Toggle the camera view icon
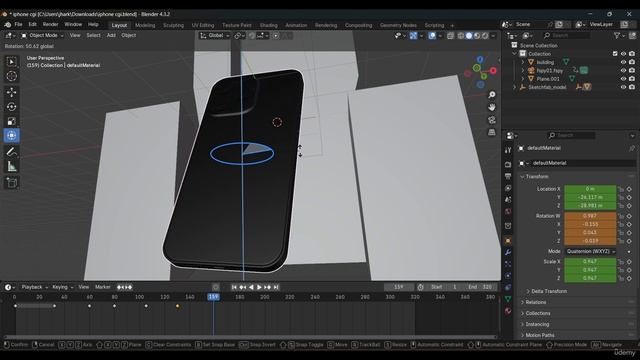The height and width of the screenshot is (360, 640). (x=492, y=120)
